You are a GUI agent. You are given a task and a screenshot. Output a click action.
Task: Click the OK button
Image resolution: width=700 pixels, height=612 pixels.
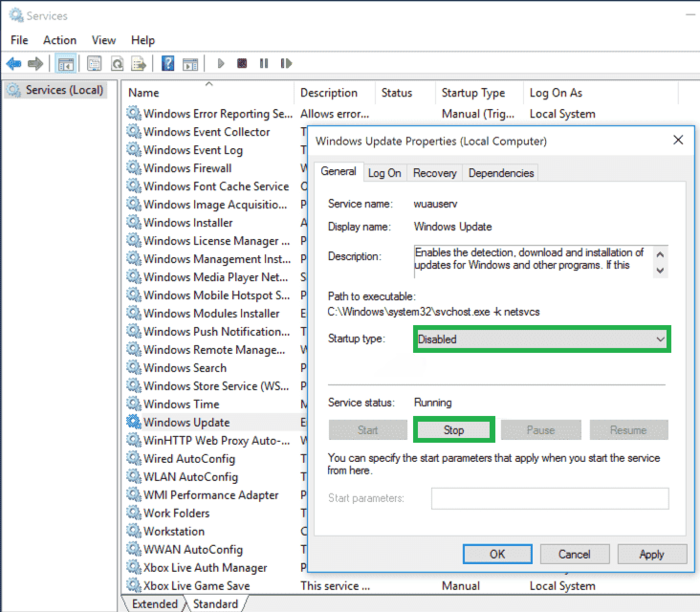click(x=497, y=554)
